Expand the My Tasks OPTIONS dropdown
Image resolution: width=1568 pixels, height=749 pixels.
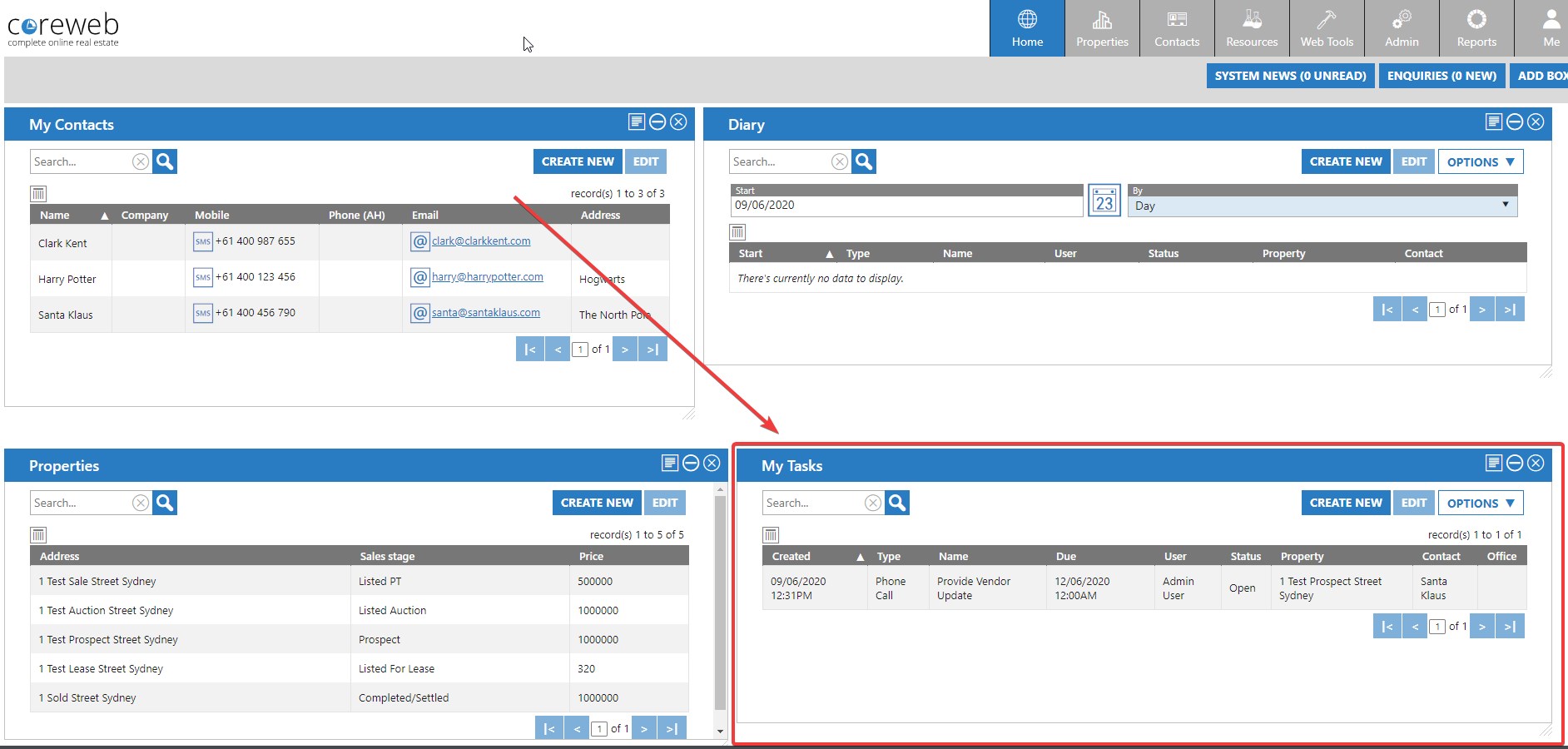tap(1480, 503)
